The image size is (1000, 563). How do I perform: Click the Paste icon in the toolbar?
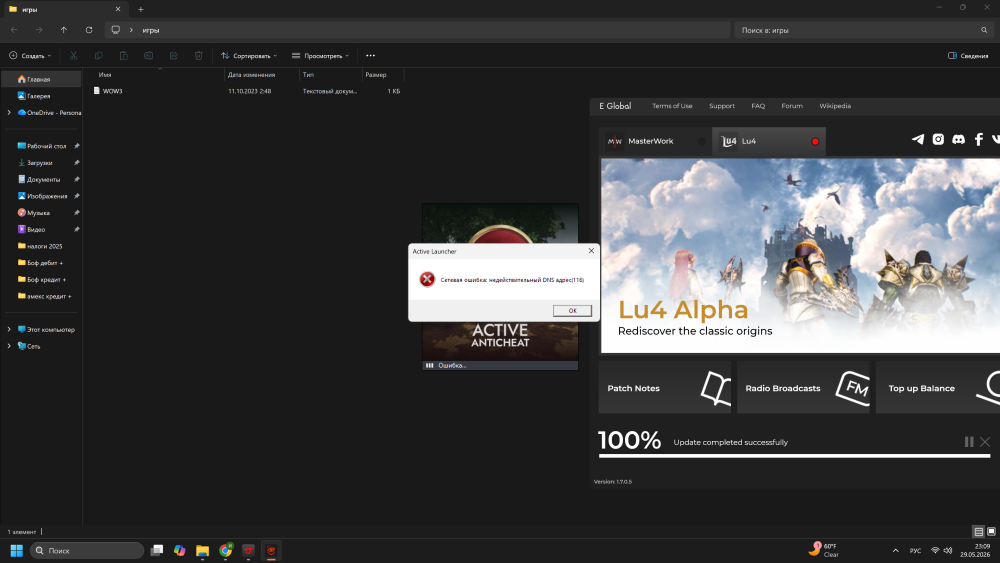124,55
